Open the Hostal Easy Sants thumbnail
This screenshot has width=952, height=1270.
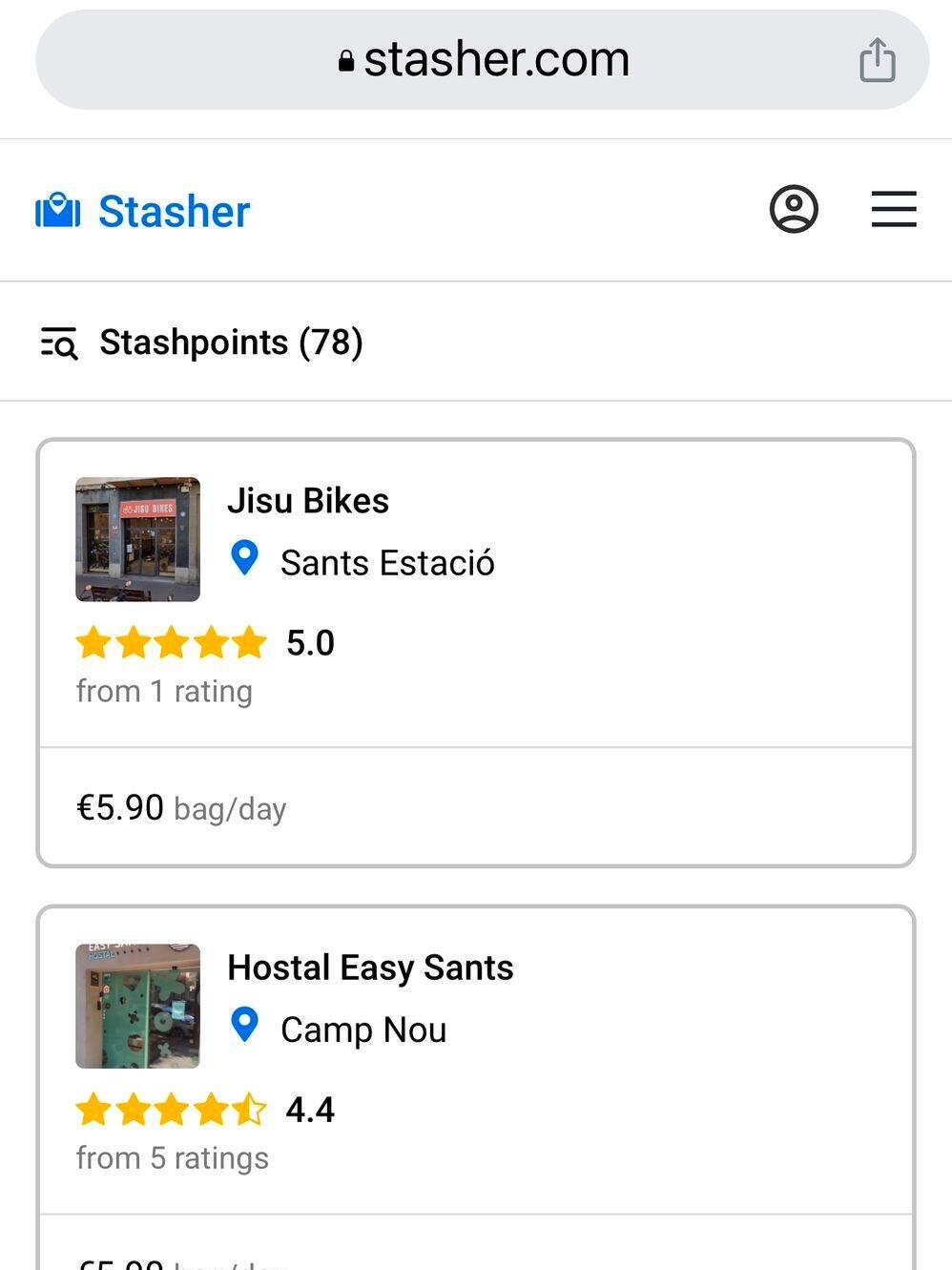tap(137, 1006)
